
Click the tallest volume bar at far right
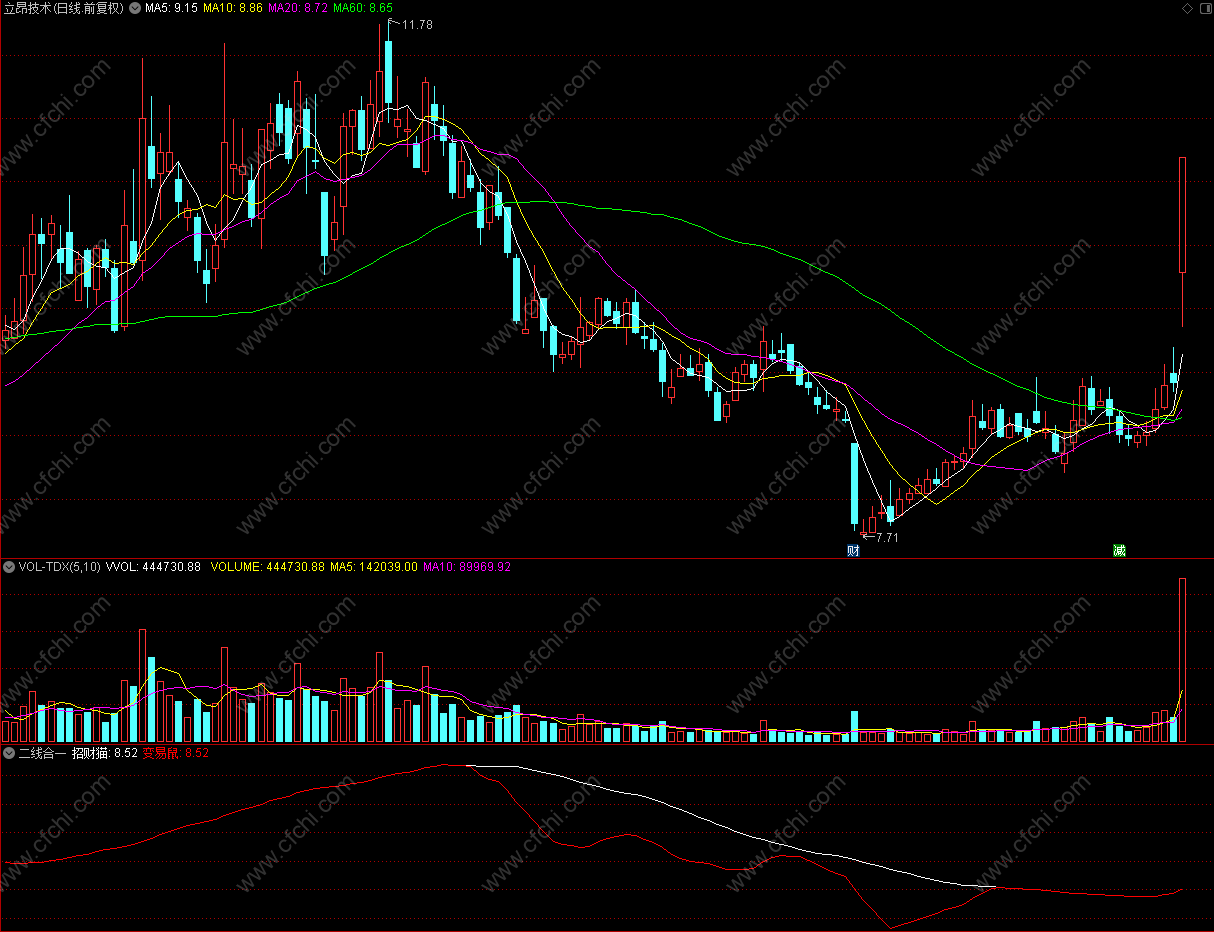1182,660
